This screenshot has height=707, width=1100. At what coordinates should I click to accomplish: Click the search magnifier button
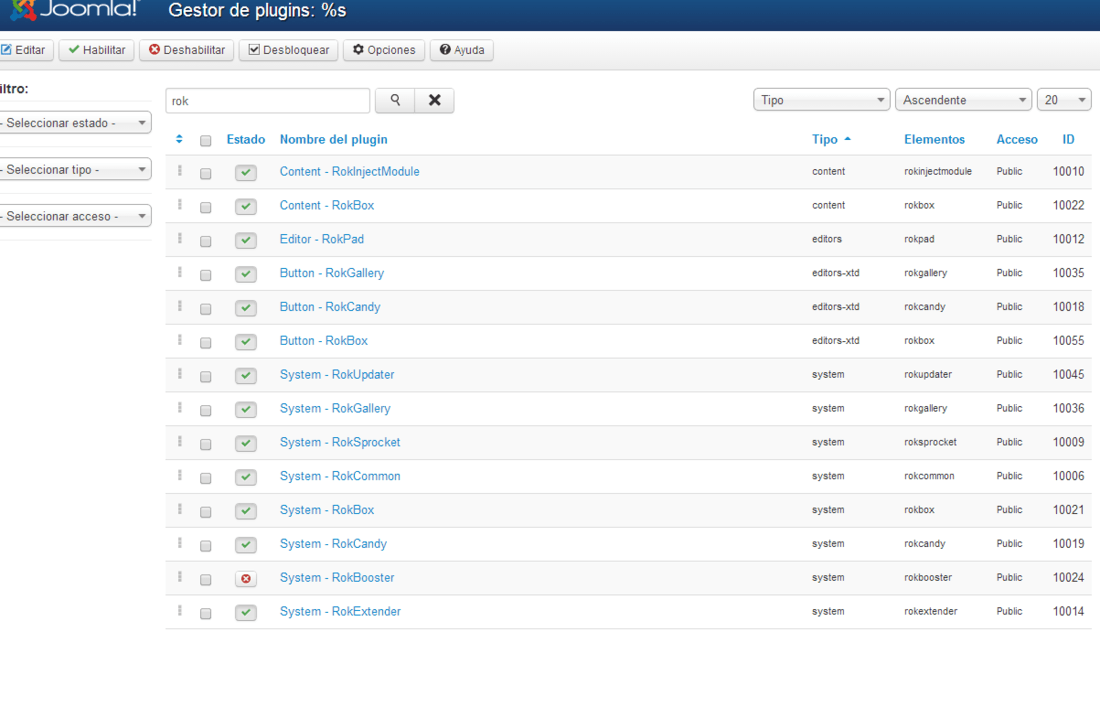395,100
